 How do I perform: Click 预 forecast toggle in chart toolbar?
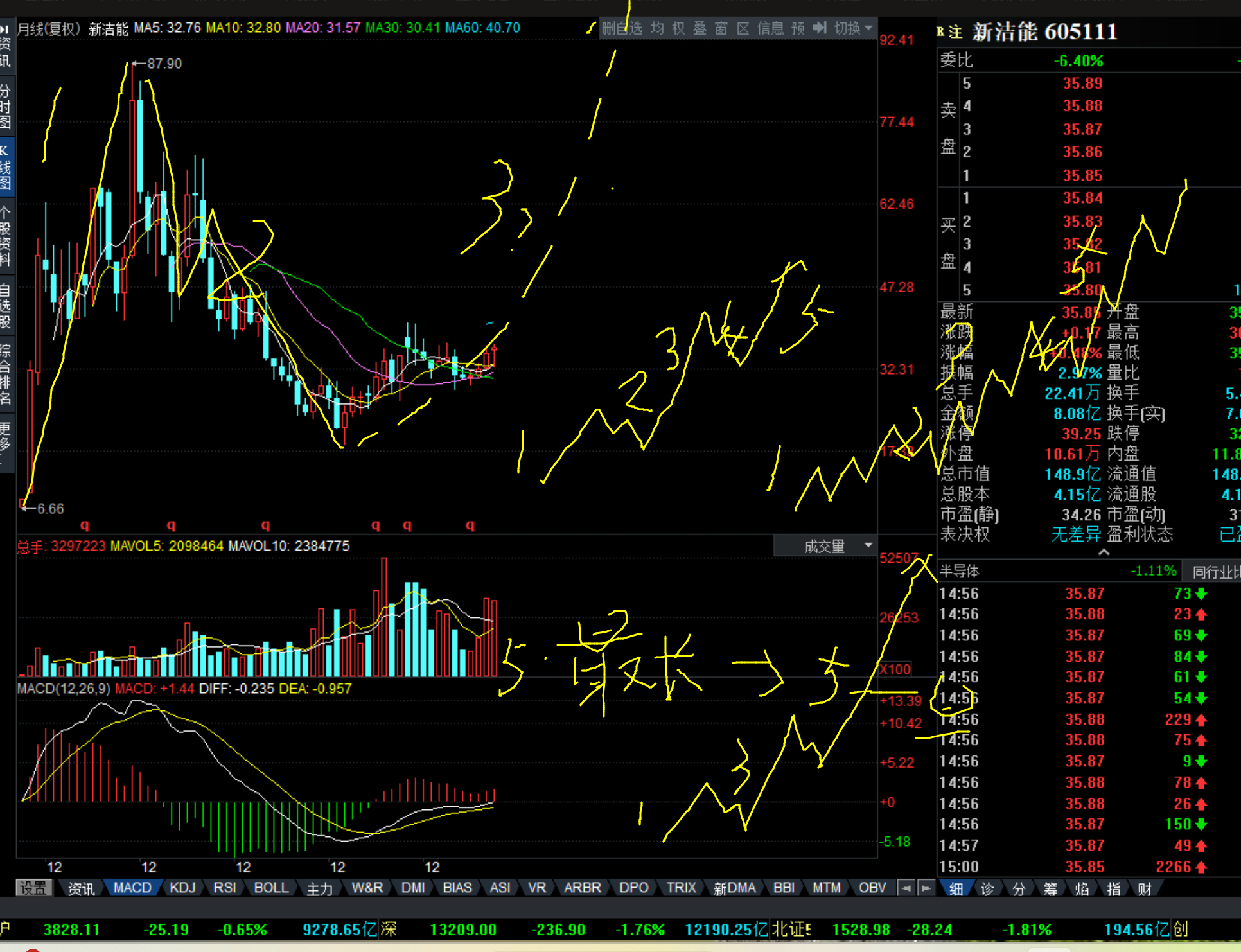click(x=798, y=28)
